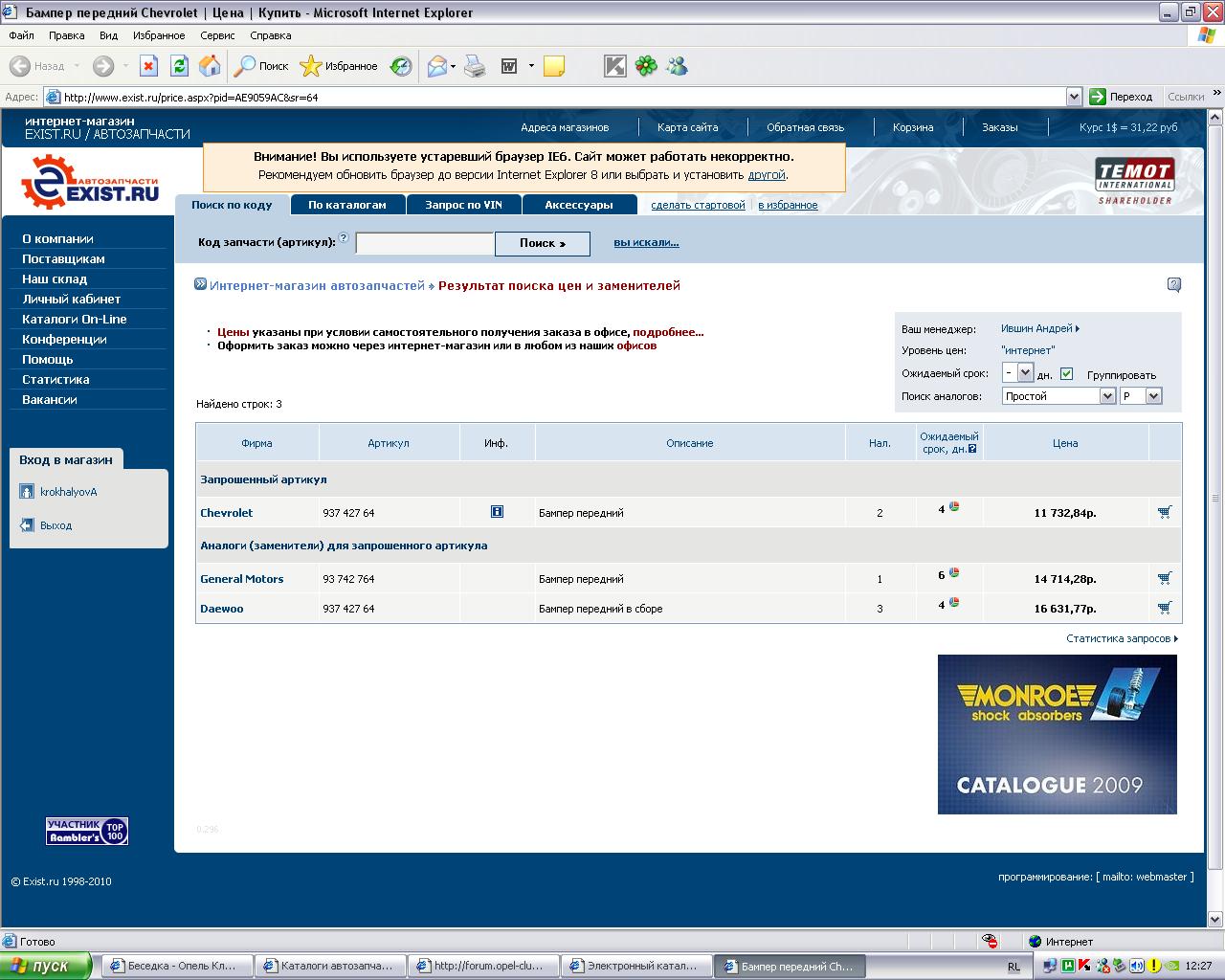Open delivery statistics icon for Chevrolet row

(x=954, y=507)
